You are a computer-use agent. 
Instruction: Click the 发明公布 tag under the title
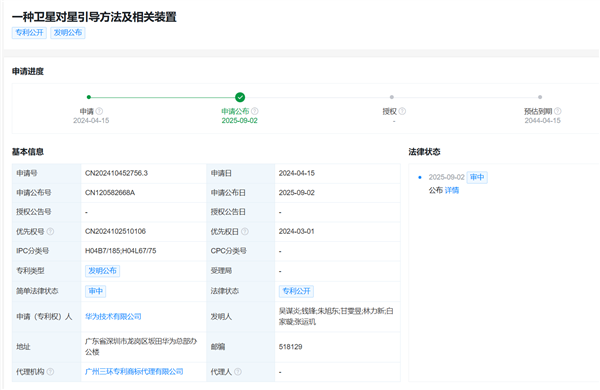(68, 33)
